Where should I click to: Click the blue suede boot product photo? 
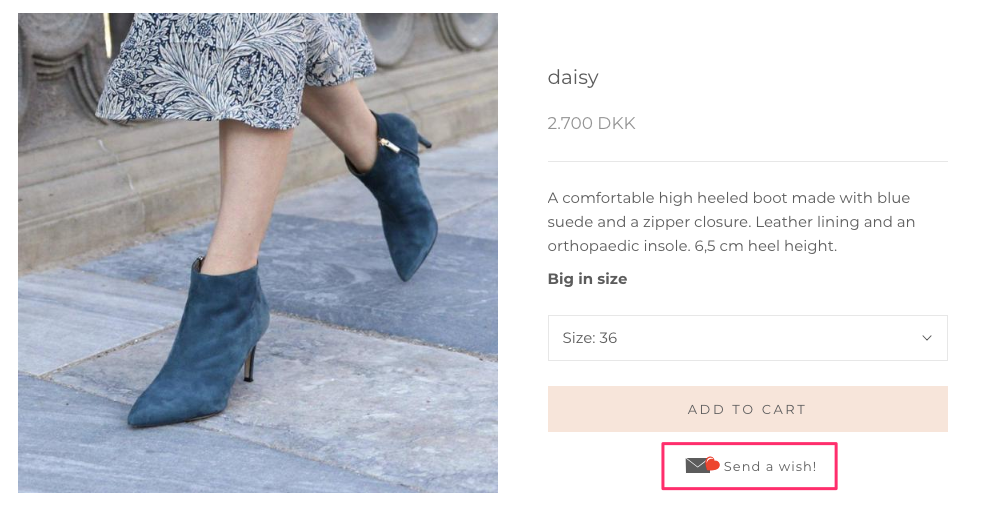(258, 253)
